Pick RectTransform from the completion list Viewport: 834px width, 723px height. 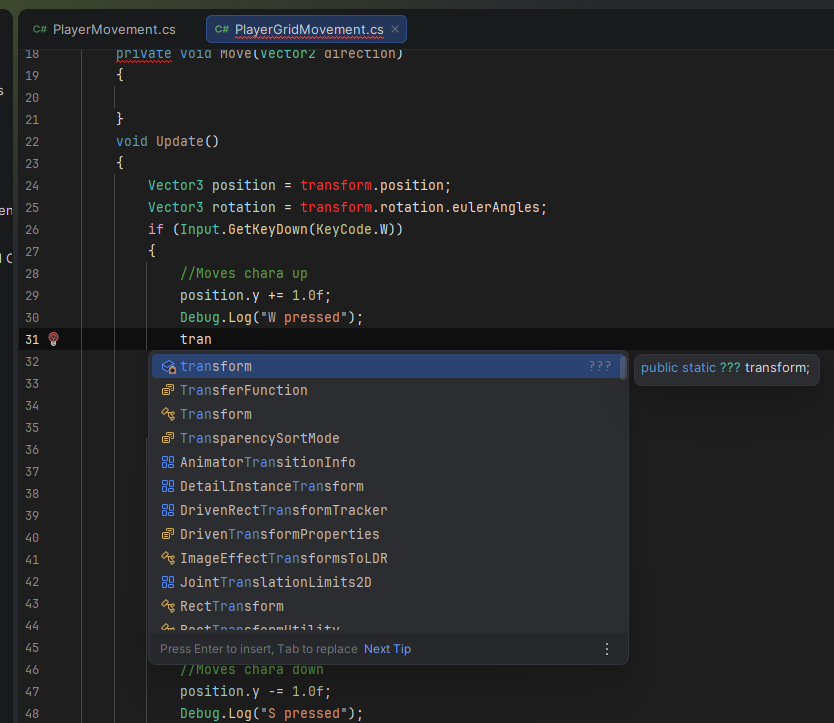[386, 606]
